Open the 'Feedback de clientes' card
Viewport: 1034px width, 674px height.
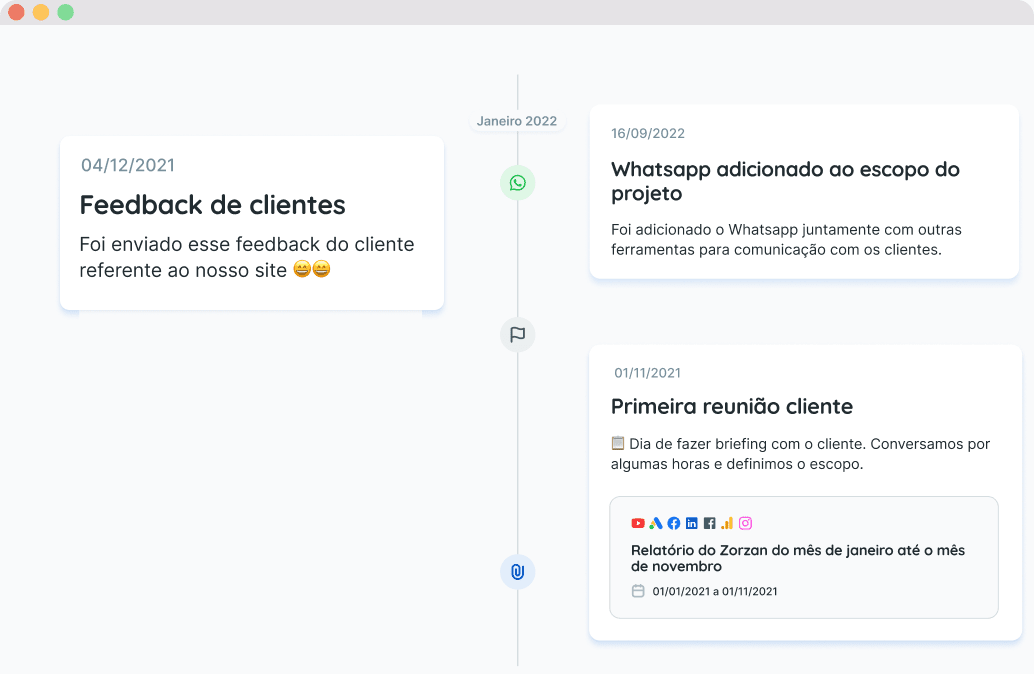pyautogui.click(x=251, y=222)
